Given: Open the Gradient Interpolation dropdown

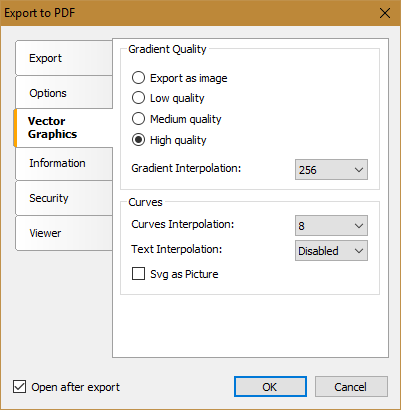Looking at the screenshot, I should click(331, 170).
